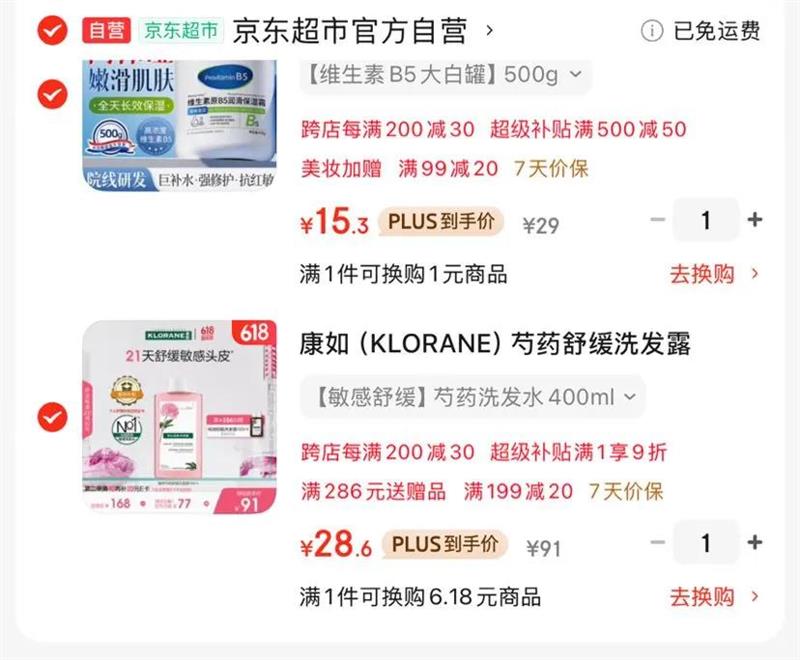Image resolution: width=800 pixels, height=660 pixels.
Task: Uncheck the KLORANE shampoo item checkbox
Action: coord(52,417)
